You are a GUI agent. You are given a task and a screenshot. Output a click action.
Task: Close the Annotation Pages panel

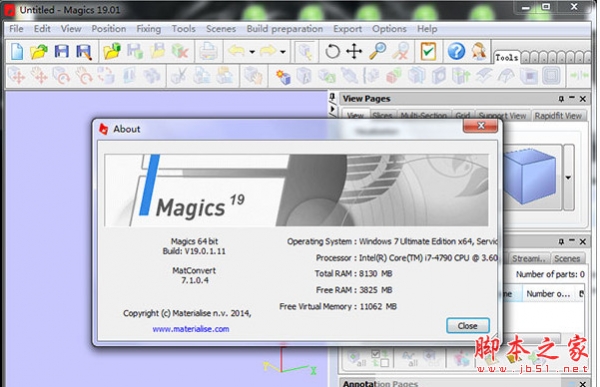click(582, 383)
